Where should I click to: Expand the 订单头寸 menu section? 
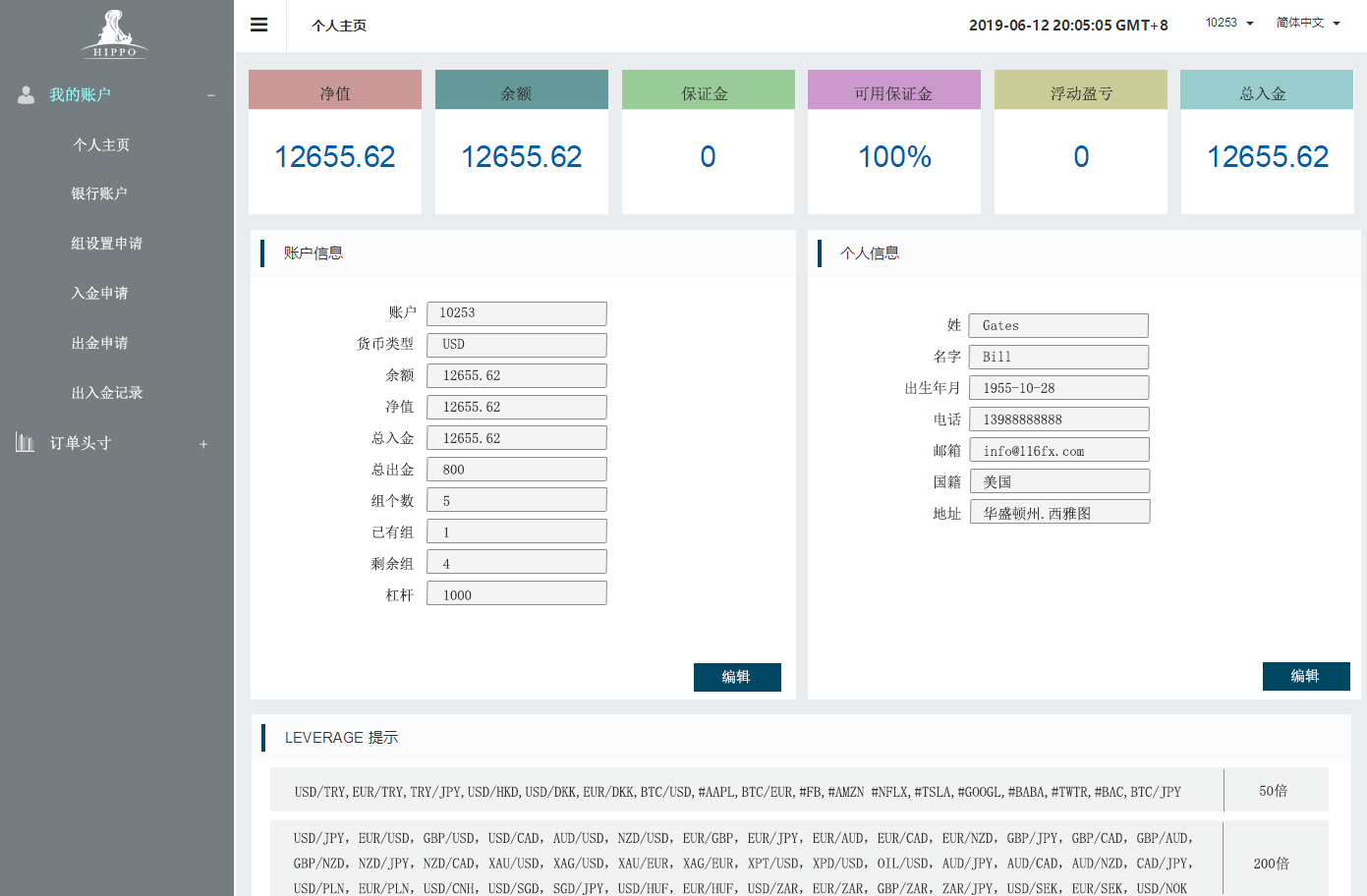(x=203, y=444)
